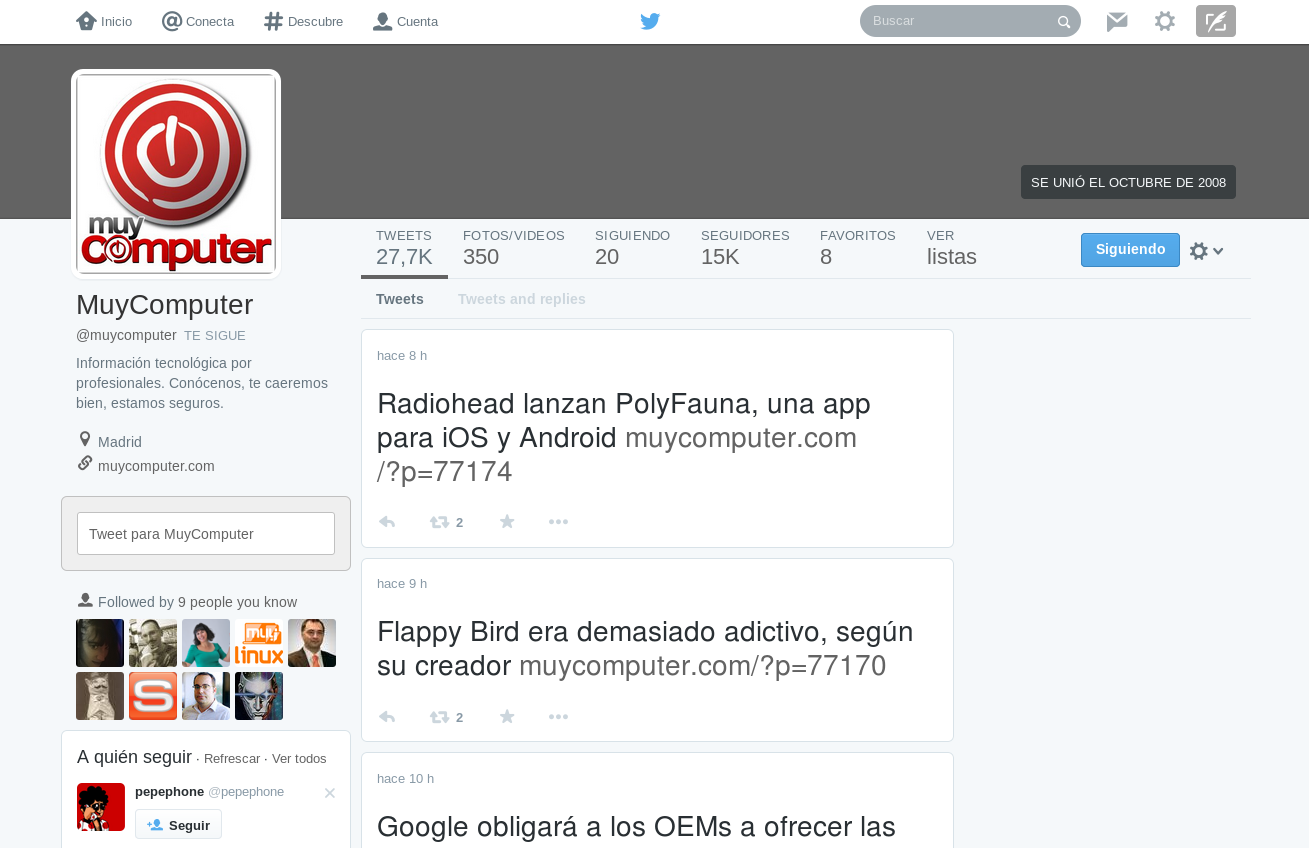Favorite the Radiohead PolyFauna tweet
This screenshot has width=1309, height=848.
pyautogui.click(x=507, y=522)
